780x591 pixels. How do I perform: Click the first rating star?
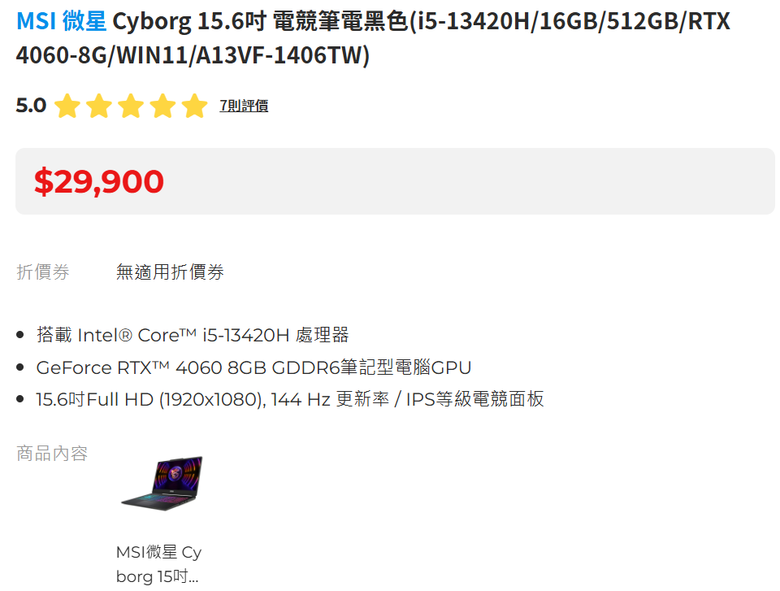click(67, 105)
